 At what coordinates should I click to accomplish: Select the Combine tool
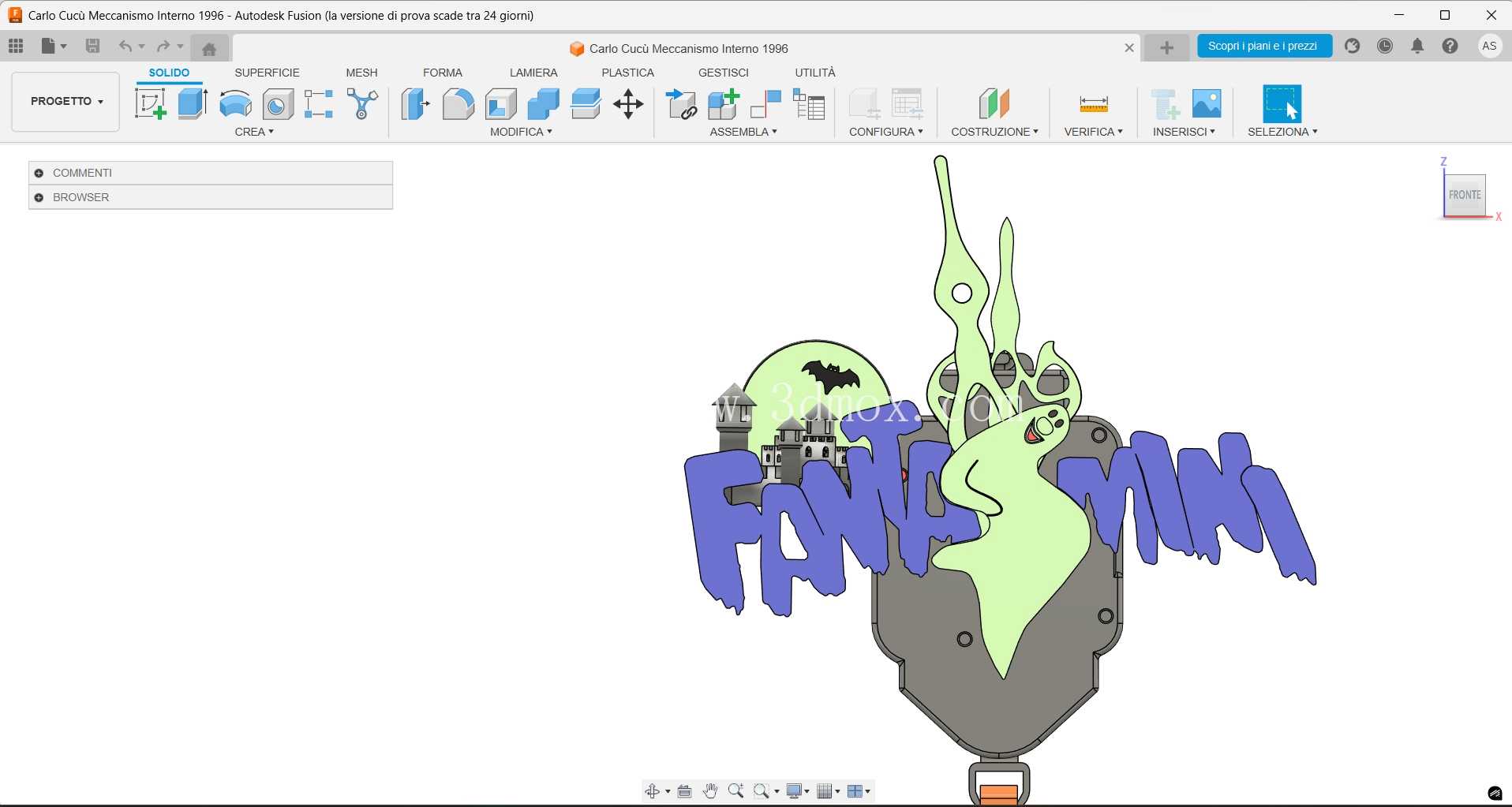543,103
